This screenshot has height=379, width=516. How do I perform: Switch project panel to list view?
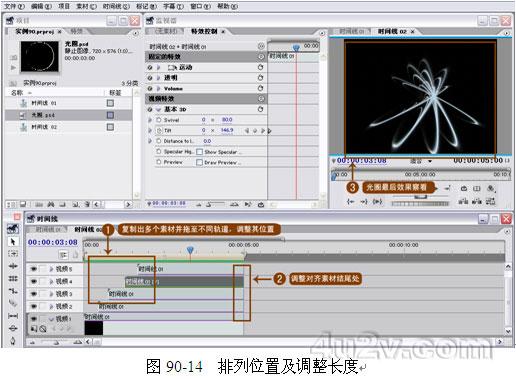point(11,204)
